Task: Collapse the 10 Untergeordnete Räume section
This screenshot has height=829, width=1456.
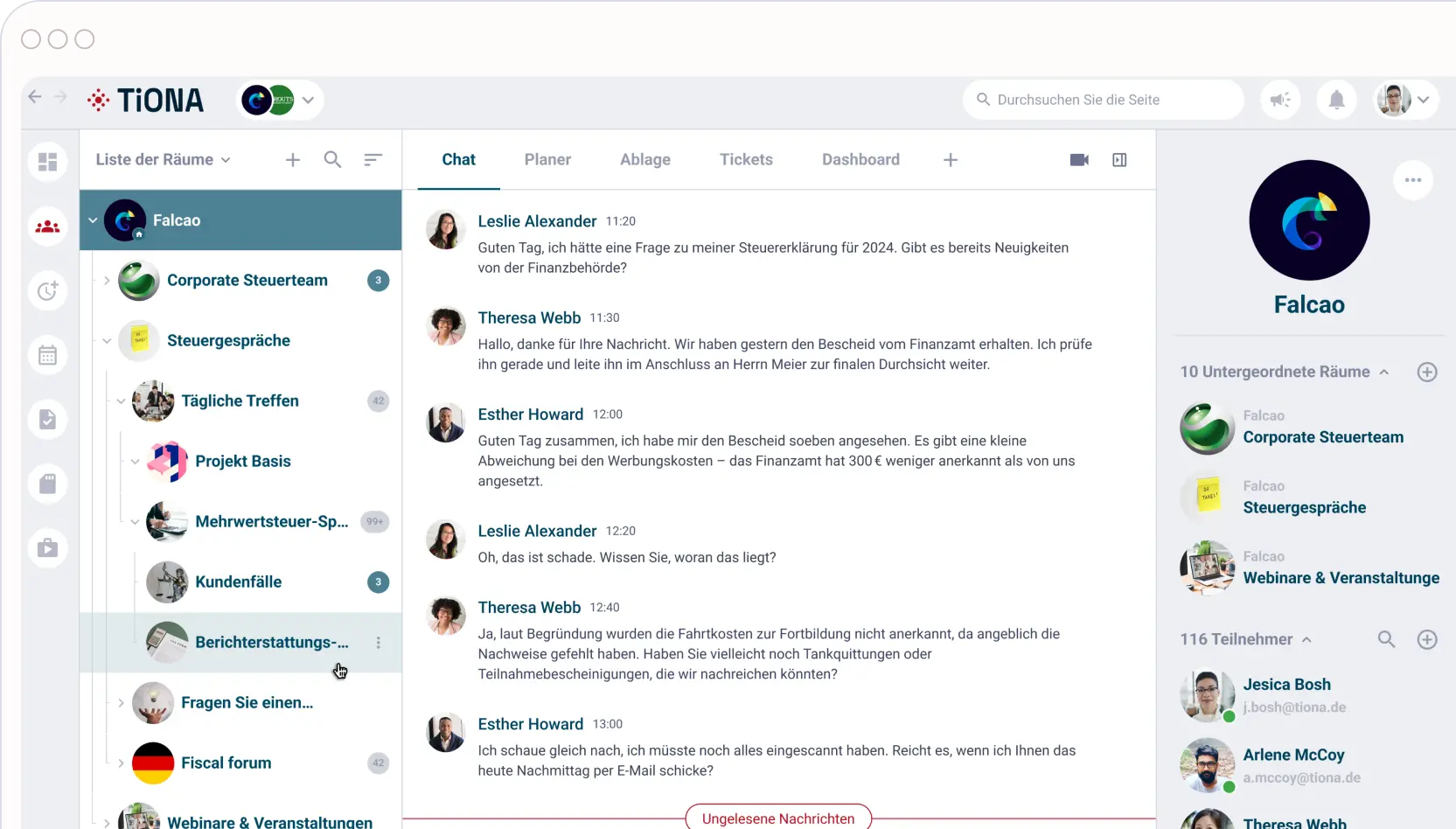Action: click(x=1384, y=372)
